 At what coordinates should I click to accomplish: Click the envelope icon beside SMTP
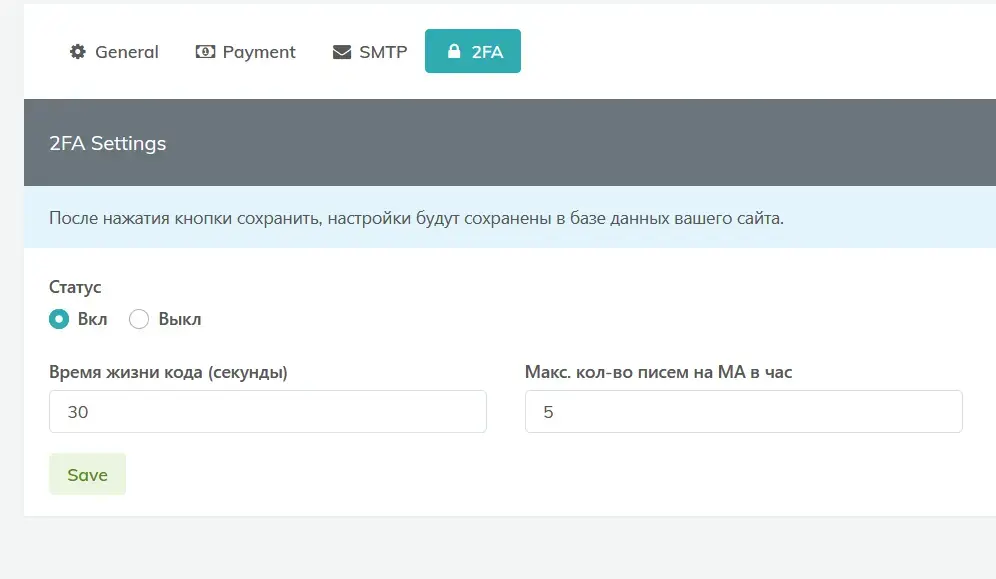pyautogui.click(x=342, y=52)
